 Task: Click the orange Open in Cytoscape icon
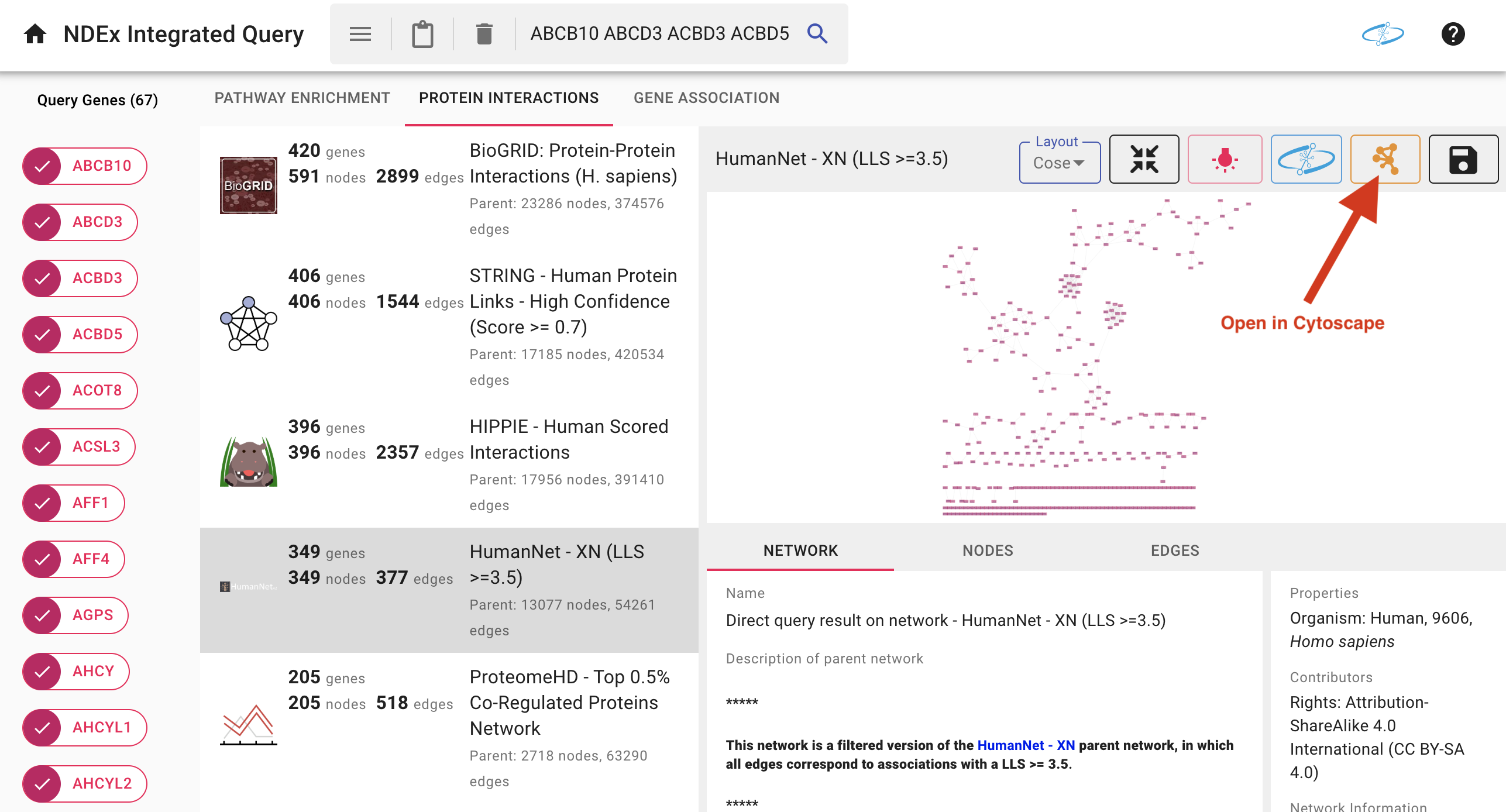(x=1385, y=159)
